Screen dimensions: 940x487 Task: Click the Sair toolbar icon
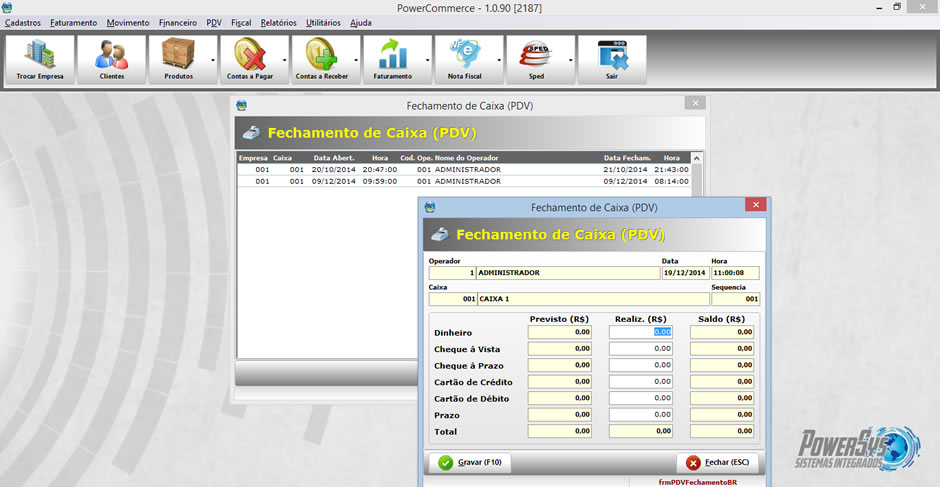(612, 59)
